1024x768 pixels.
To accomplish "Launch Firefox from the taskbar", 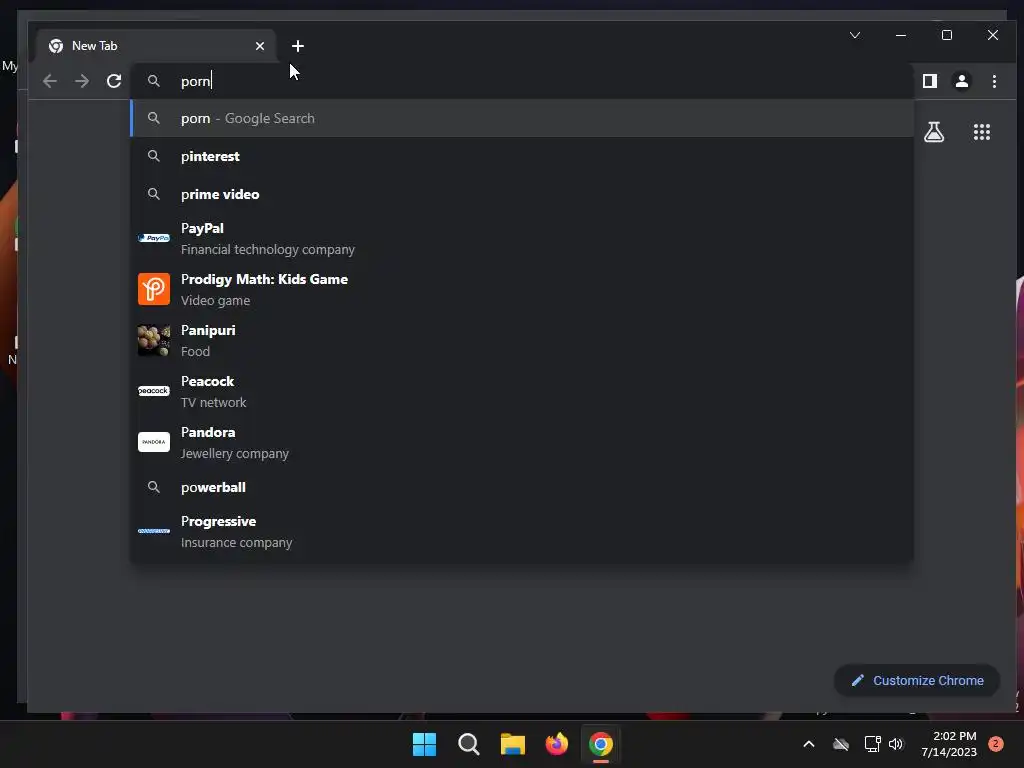I will coord(556,744).
